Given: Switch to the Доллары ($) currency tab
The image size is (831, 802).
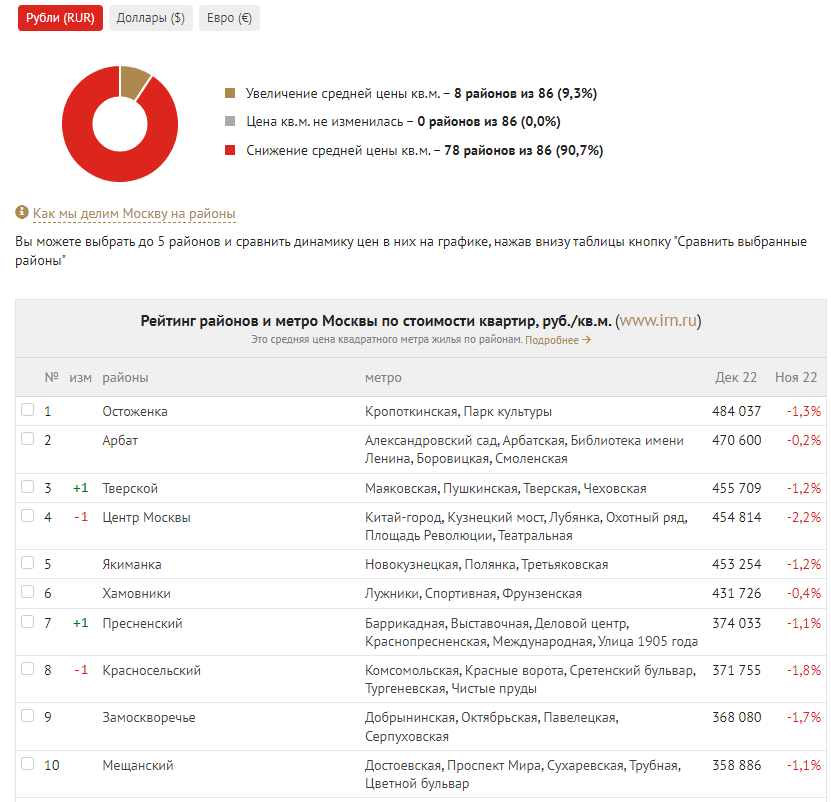Looking at the screenshot, I should (151, 18).
